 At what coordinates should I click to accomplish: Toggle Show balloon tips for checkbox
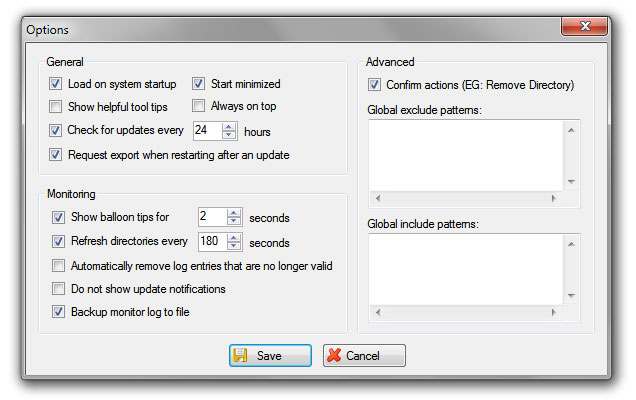pyautogui.click(x=58, y=217)
